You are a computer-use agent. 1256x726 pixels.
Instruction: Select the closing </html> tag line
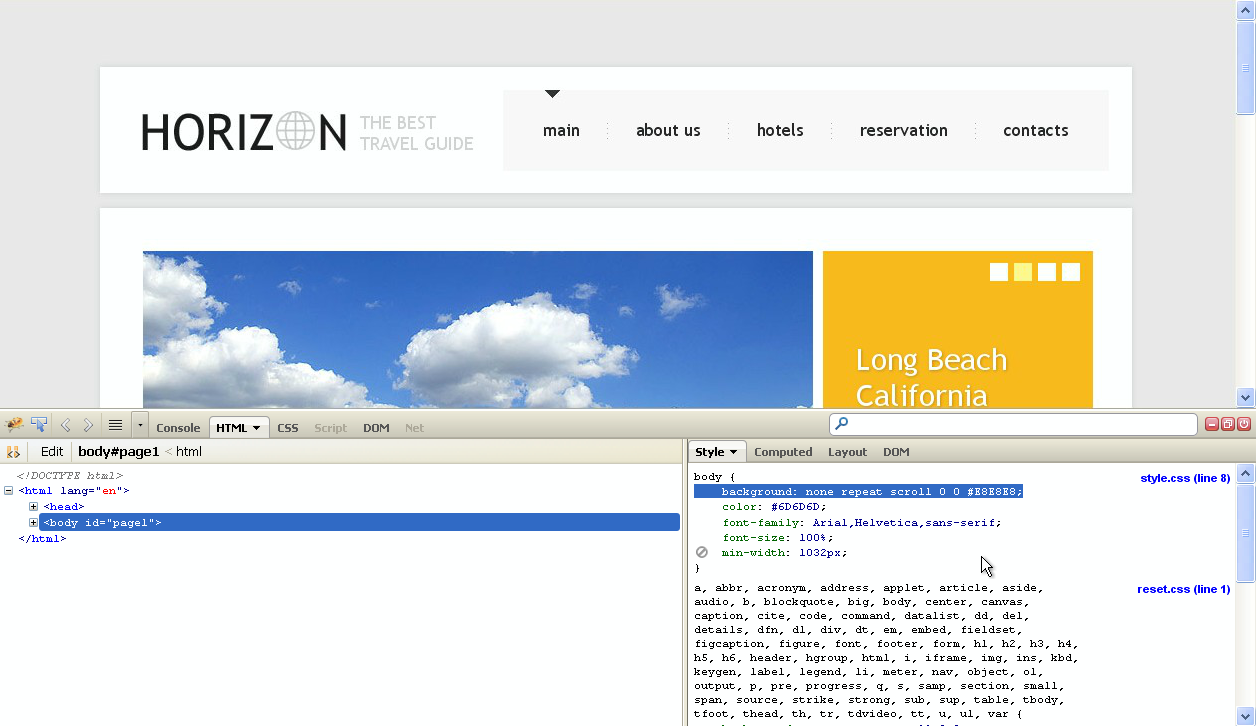tap(42, 538)
